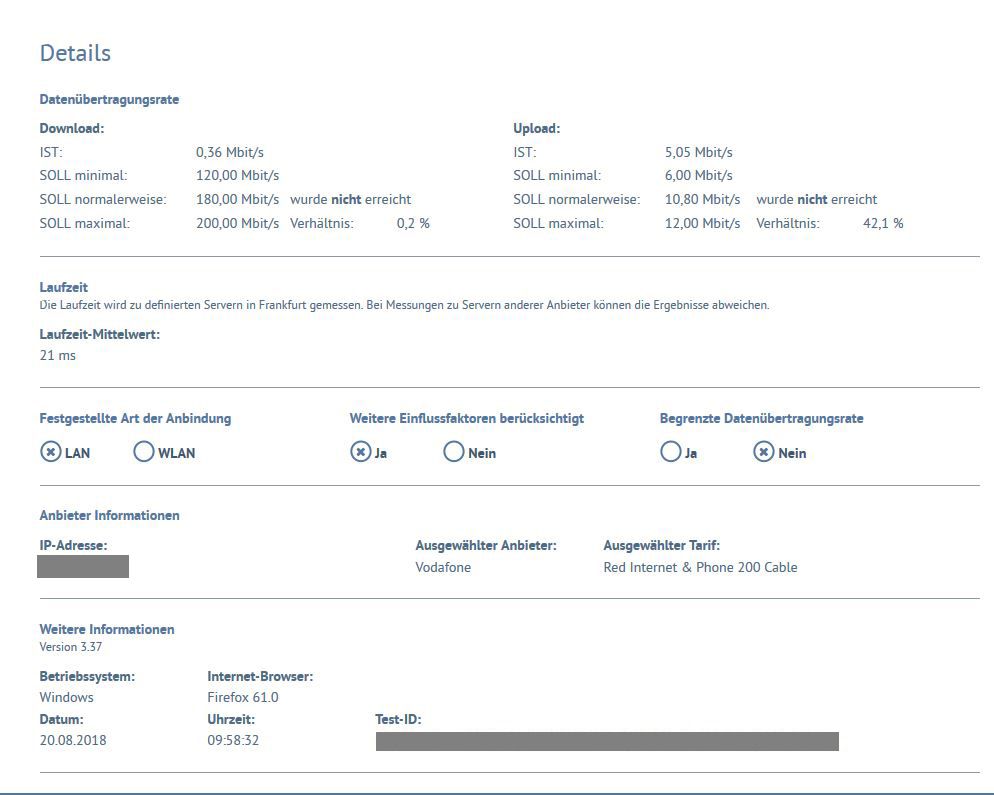The image size is (994, 795).
Task: Click the upload value 6,00 Mbit/s
Action: coord(699,176)
